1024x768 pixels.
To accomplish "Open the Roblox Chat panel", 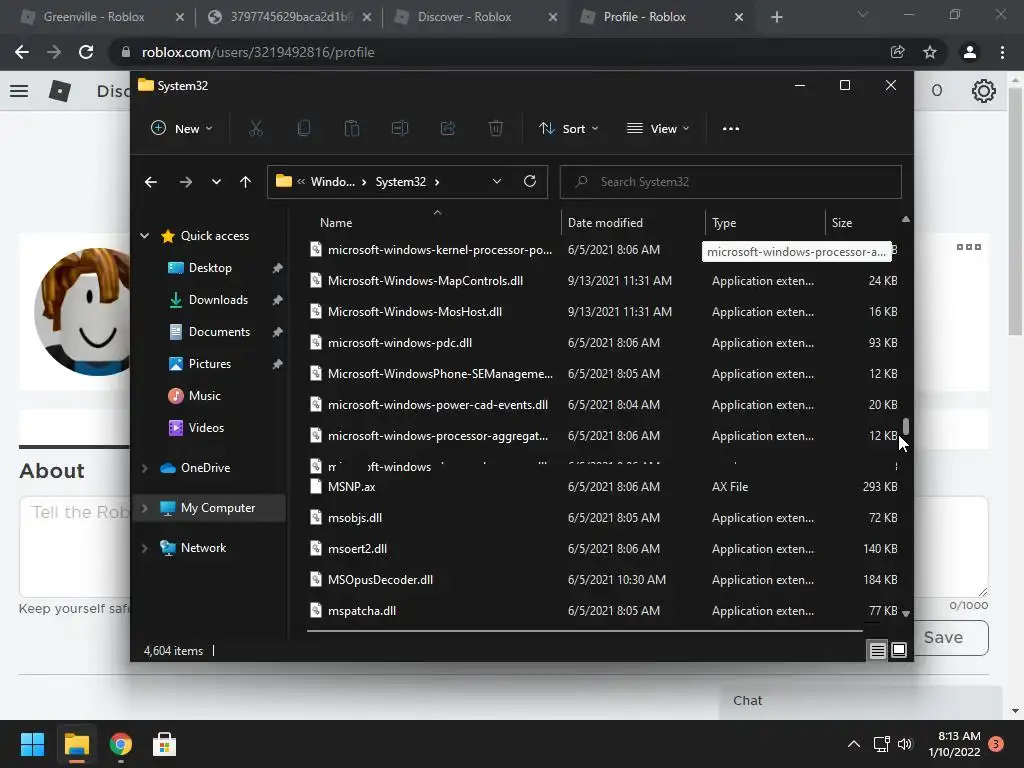I will (861, 701).
